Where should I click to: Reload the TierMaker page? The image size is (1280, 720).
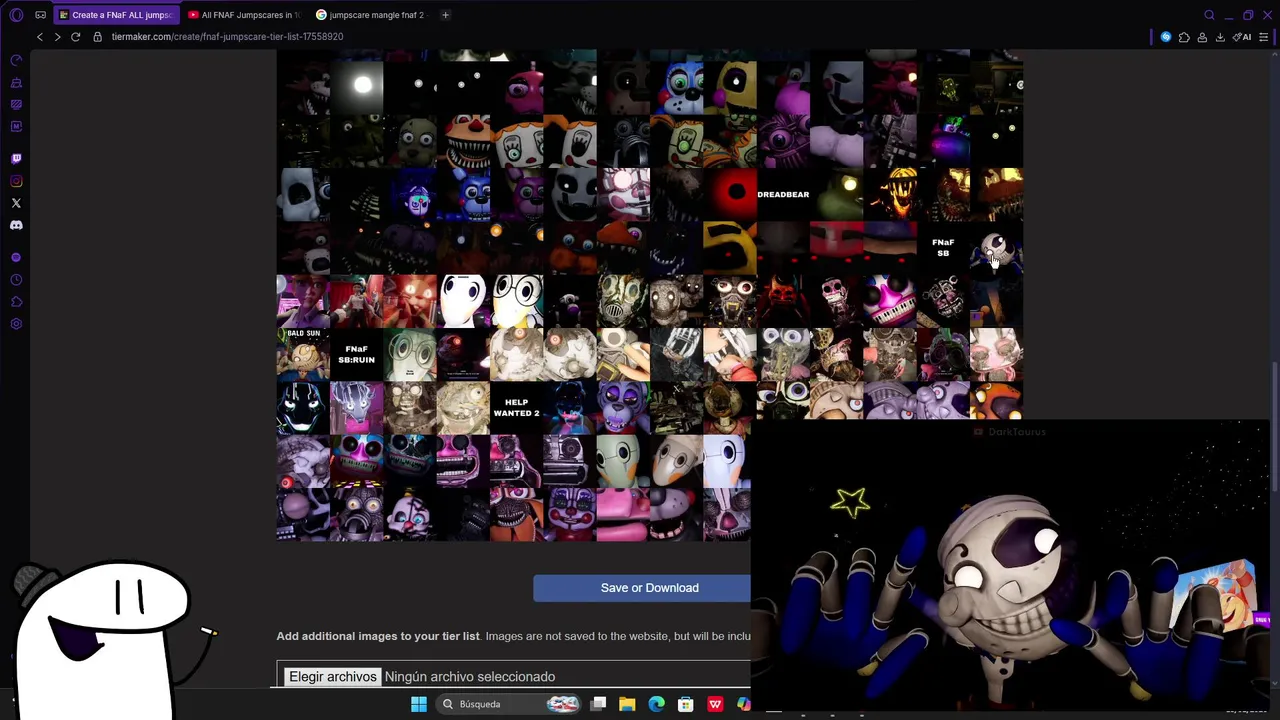pos(75,37)
